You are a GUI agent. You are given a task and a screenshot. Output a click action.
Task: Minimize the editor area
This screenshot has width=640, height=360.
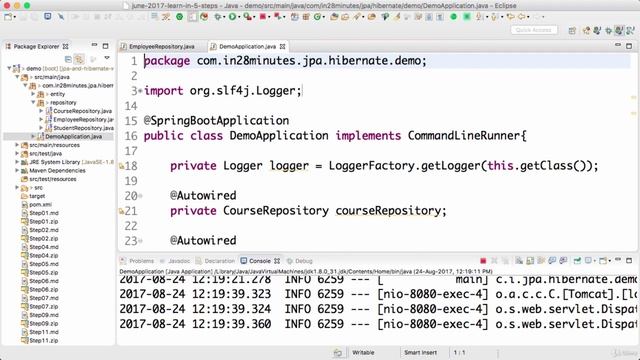618,45
